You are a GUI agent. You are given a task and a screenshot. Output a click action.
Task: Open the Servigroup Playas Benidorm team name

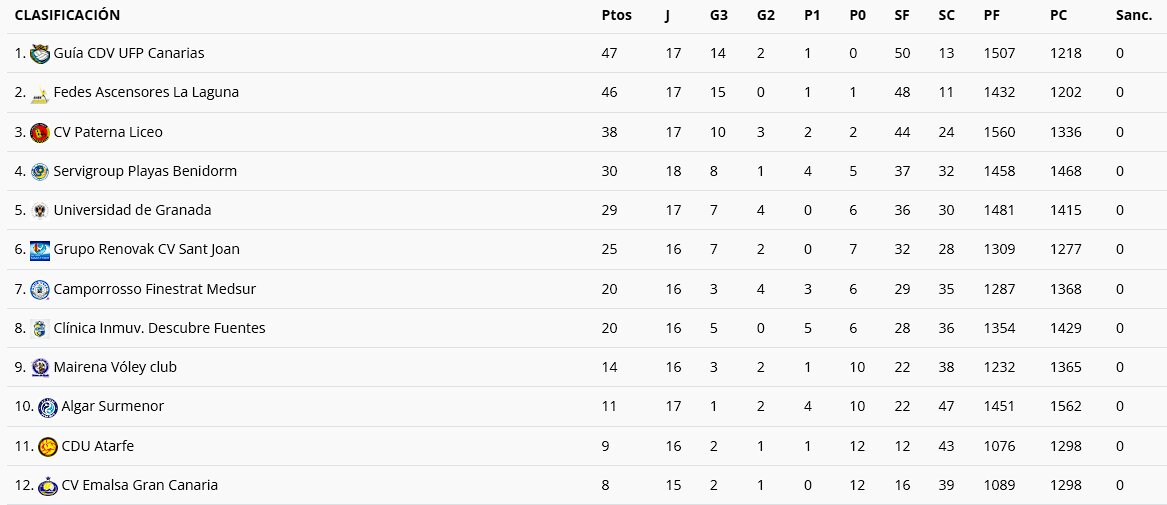[145, 171]
